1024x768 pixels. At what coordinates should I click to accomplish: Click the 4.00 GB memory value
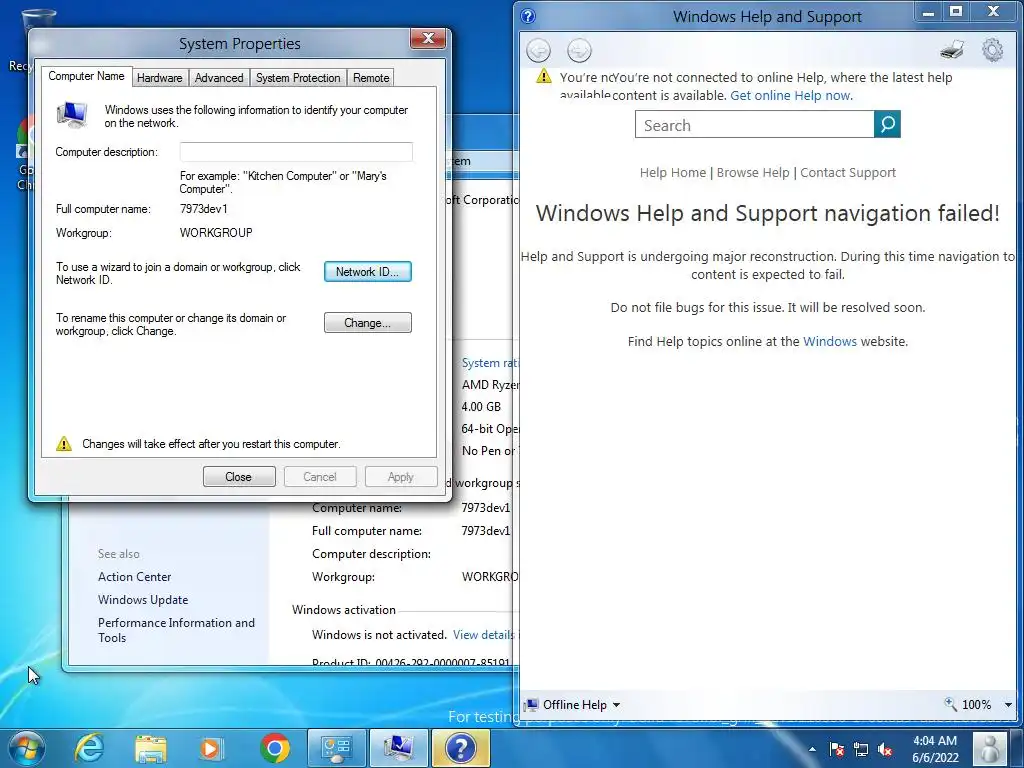[481, 406]
